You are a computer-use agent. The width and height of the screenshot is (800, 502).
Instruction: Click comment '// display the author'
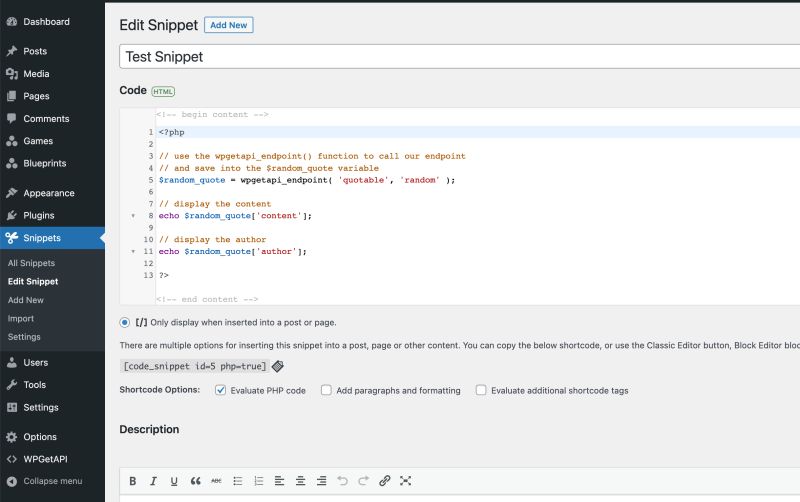click(212, 240)
